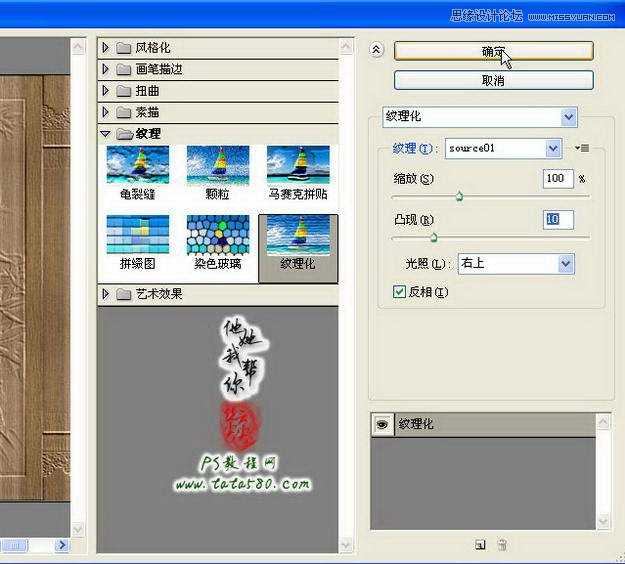Viewport: 625px width, 564px height.
Task: Expand the 画笔描边 filter folder
Action: (x=105, y=69)
